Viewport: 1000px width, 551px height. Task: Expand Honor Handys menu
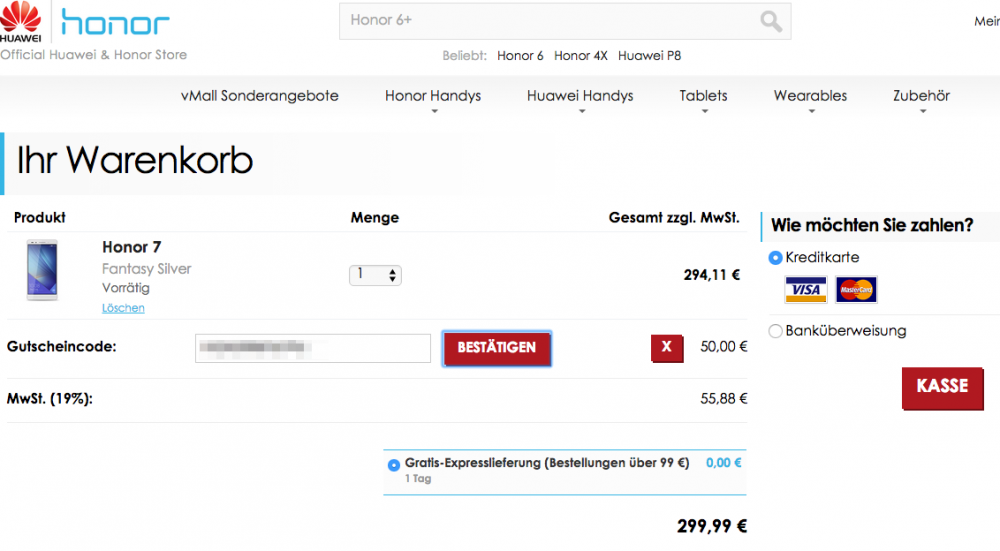pos(433,97)
